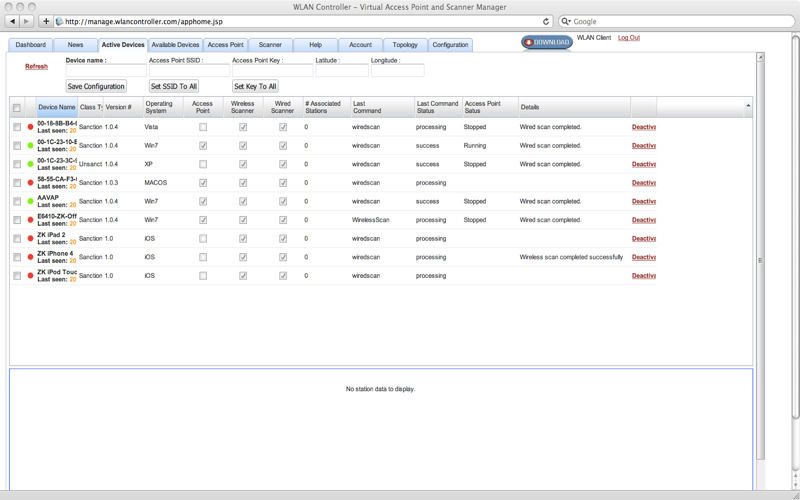Click the green status dot for AAVAP device

click(30, 201)
